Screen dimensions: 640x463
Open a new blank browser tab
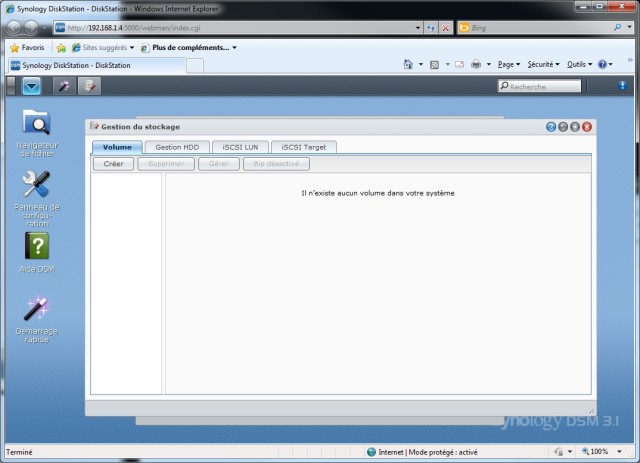195,66
